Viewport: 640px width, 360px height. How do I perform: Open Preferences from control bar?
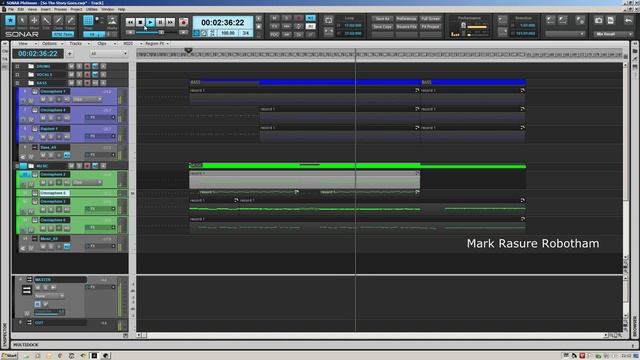[x=406, y=19]
